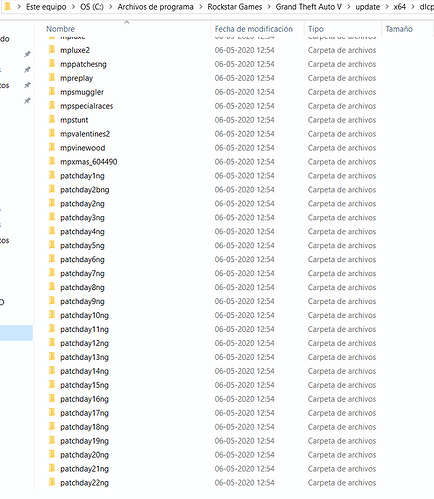This screenshot has width=434, height=499.
Task: Click the patchday10ng folder icon
Action: coord(52,315)
